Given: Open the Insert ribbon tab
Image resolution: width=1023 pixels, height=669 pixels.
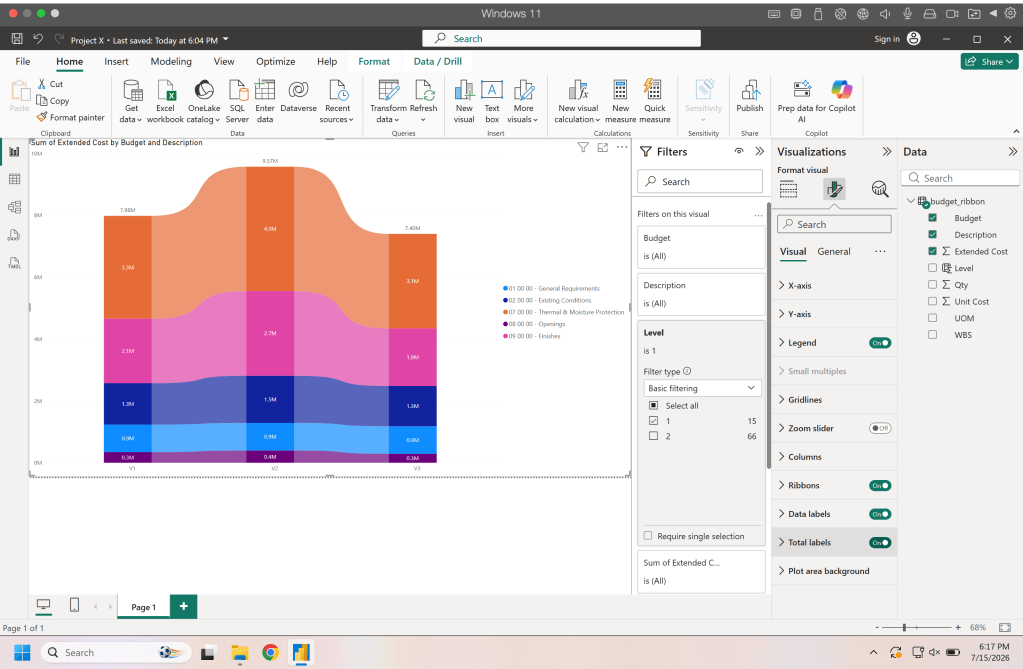Looking at the screenshot, I should coord(116,61).
